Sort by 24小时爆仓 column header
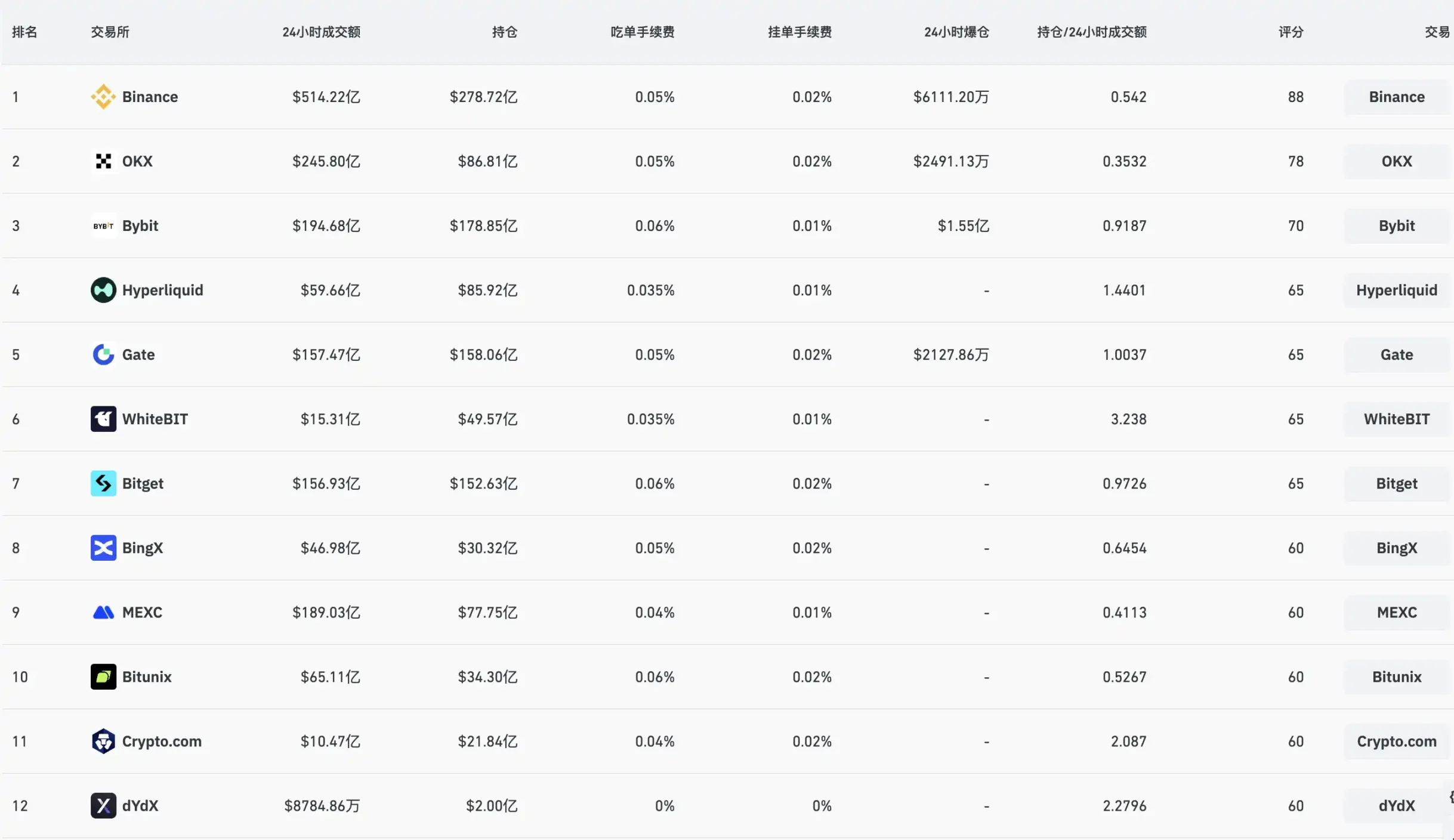Viewport: 1454px width, 840px height. [956, 32]
